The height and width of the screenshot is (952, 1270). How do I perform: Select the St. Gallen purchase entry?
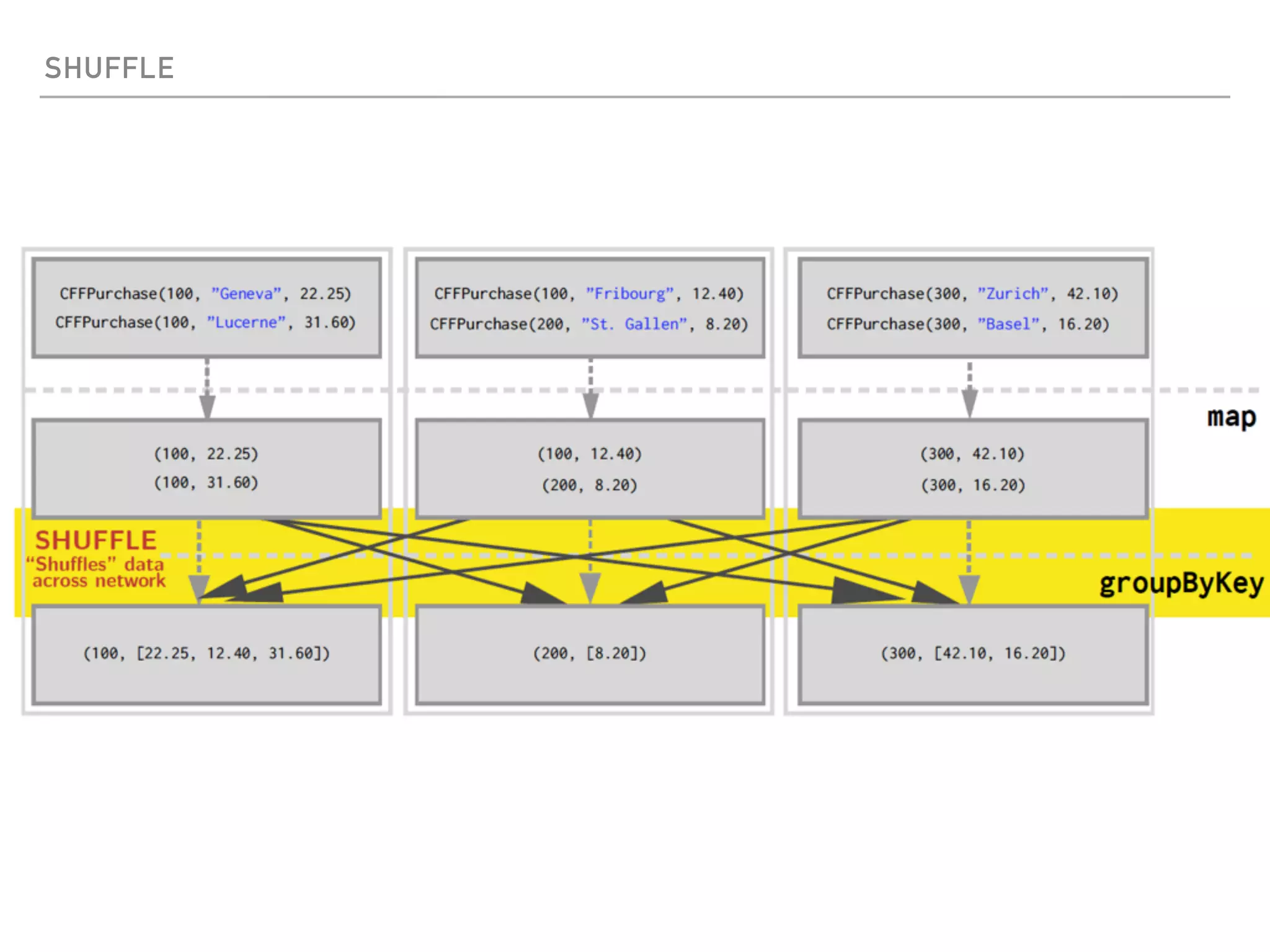tap(588, 324)
